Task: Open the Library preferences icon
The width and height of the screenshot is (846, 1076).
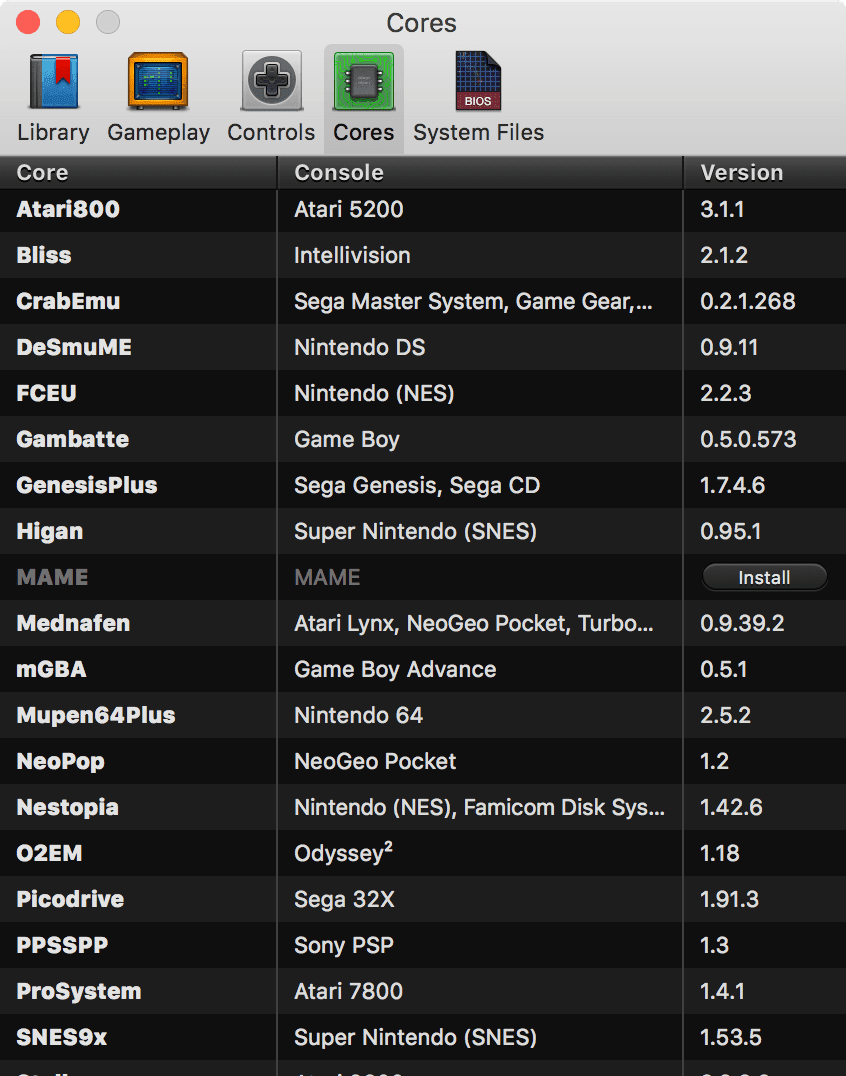Action: pos(54,81)
